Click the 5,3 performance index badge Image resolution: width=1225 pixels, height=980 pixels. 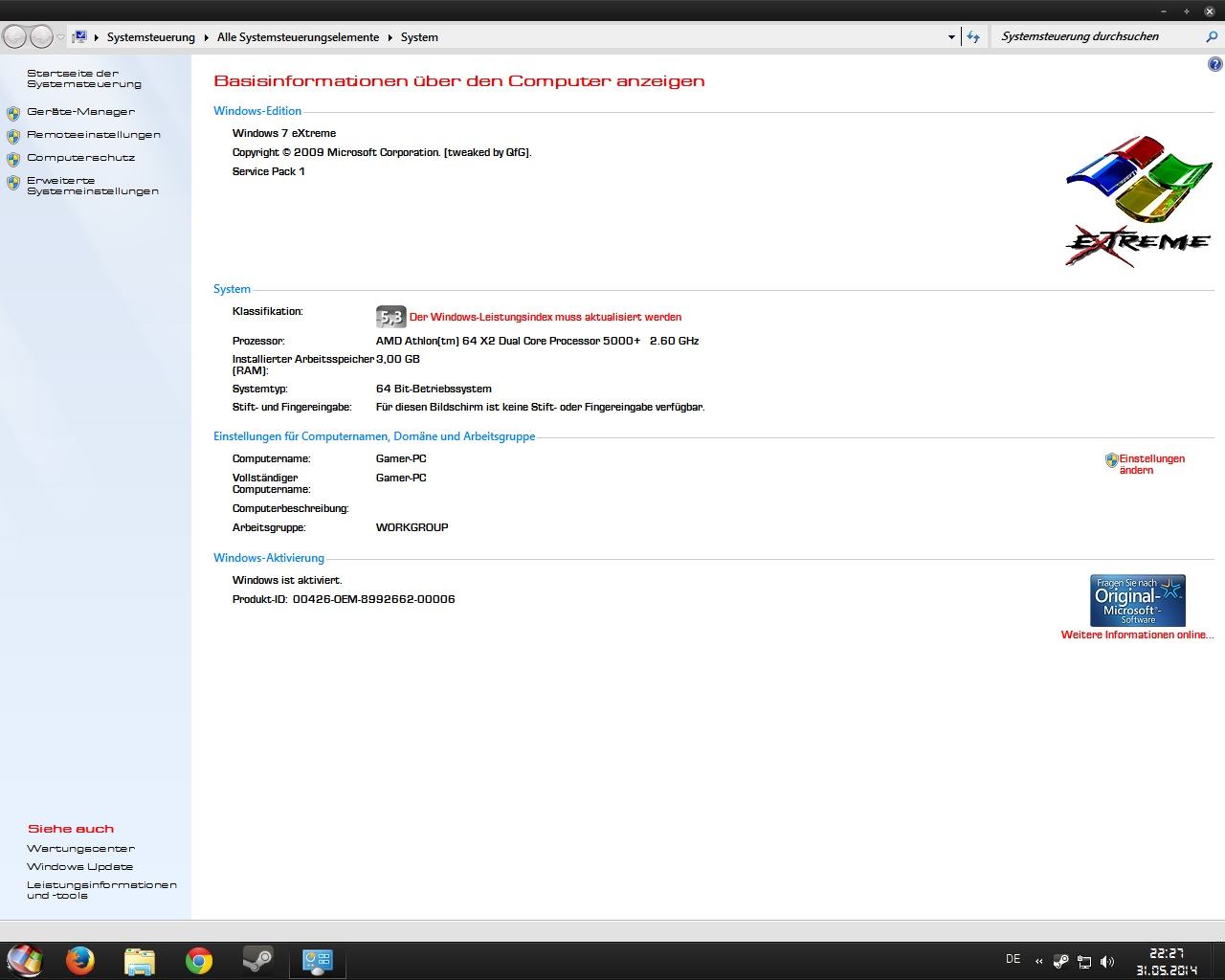coord(390,317)
